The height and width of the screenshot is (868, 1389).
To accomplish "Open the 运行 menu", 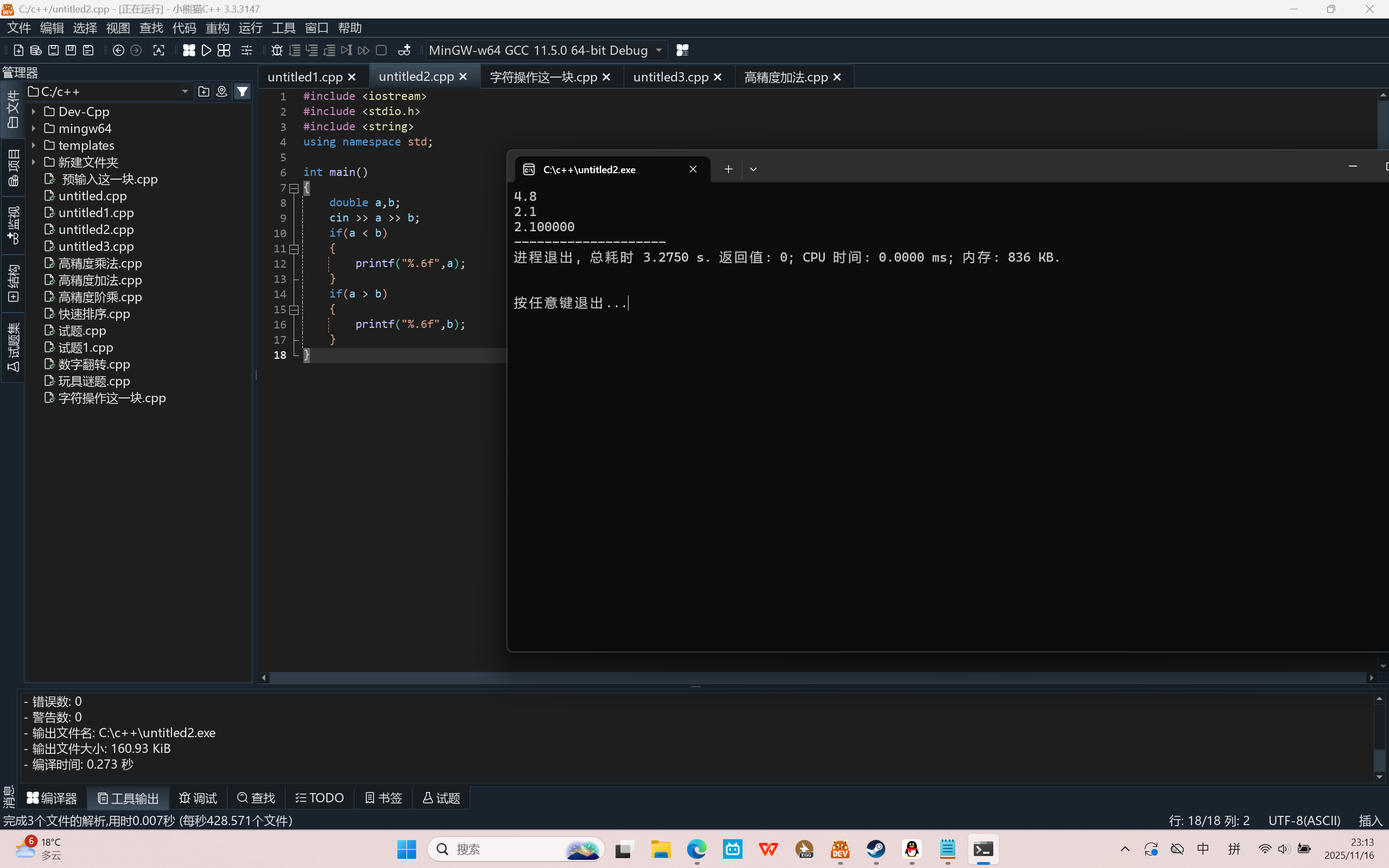I will pyautogui.click(x=250, y=28).
